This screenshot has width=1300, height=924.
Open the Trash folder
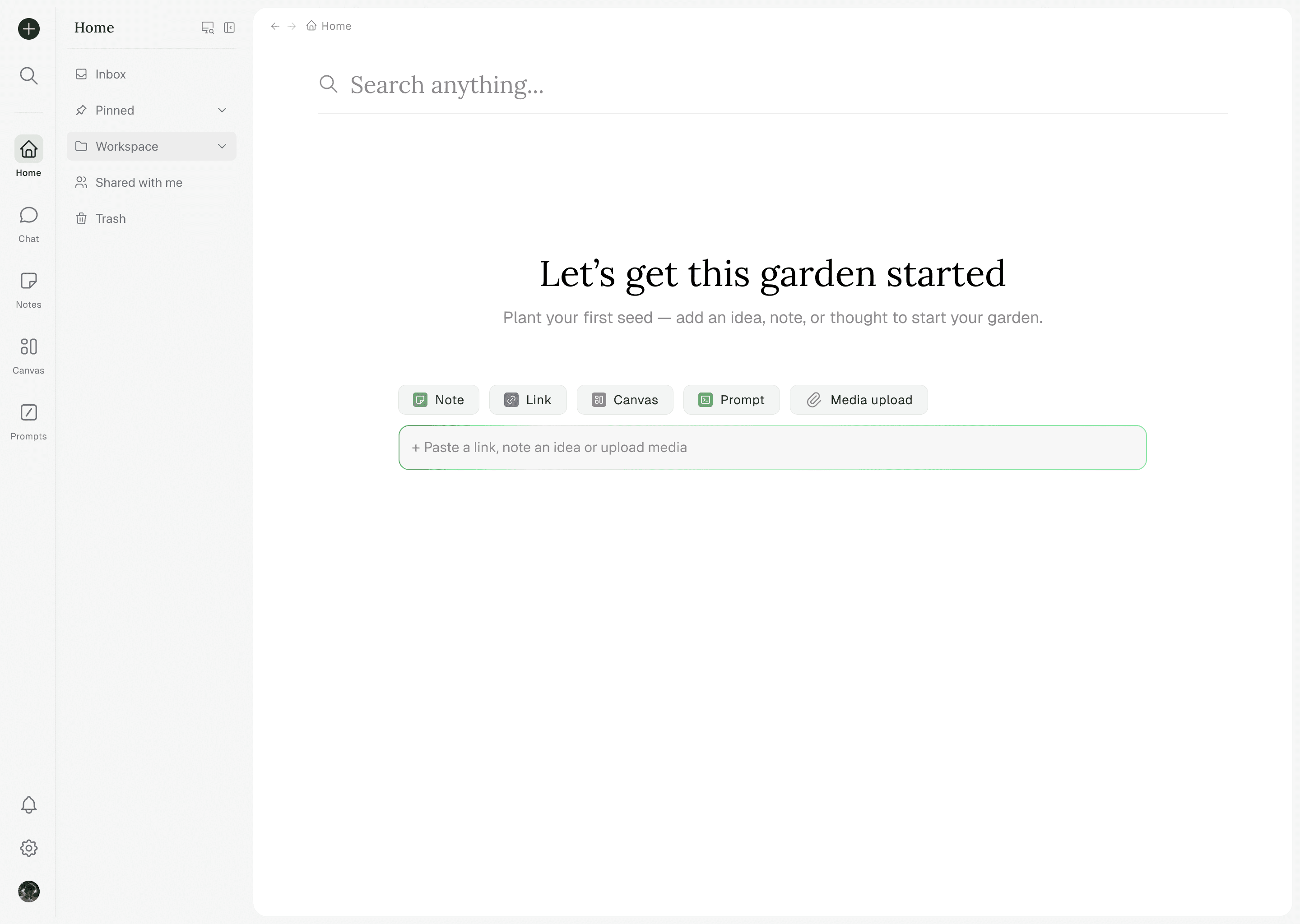click(x=111, y=218)
